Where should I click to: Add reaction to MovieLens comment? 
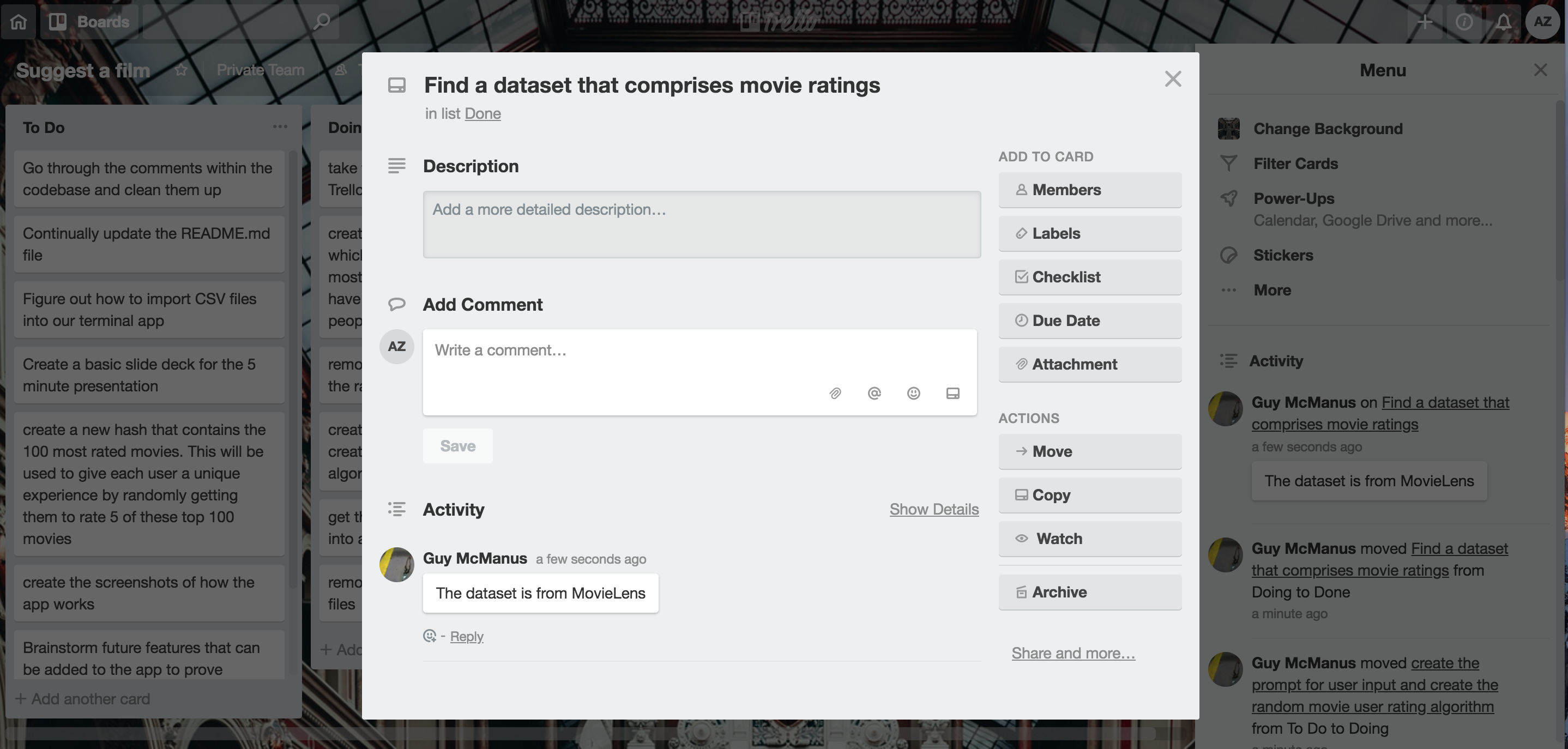[430, 636]
